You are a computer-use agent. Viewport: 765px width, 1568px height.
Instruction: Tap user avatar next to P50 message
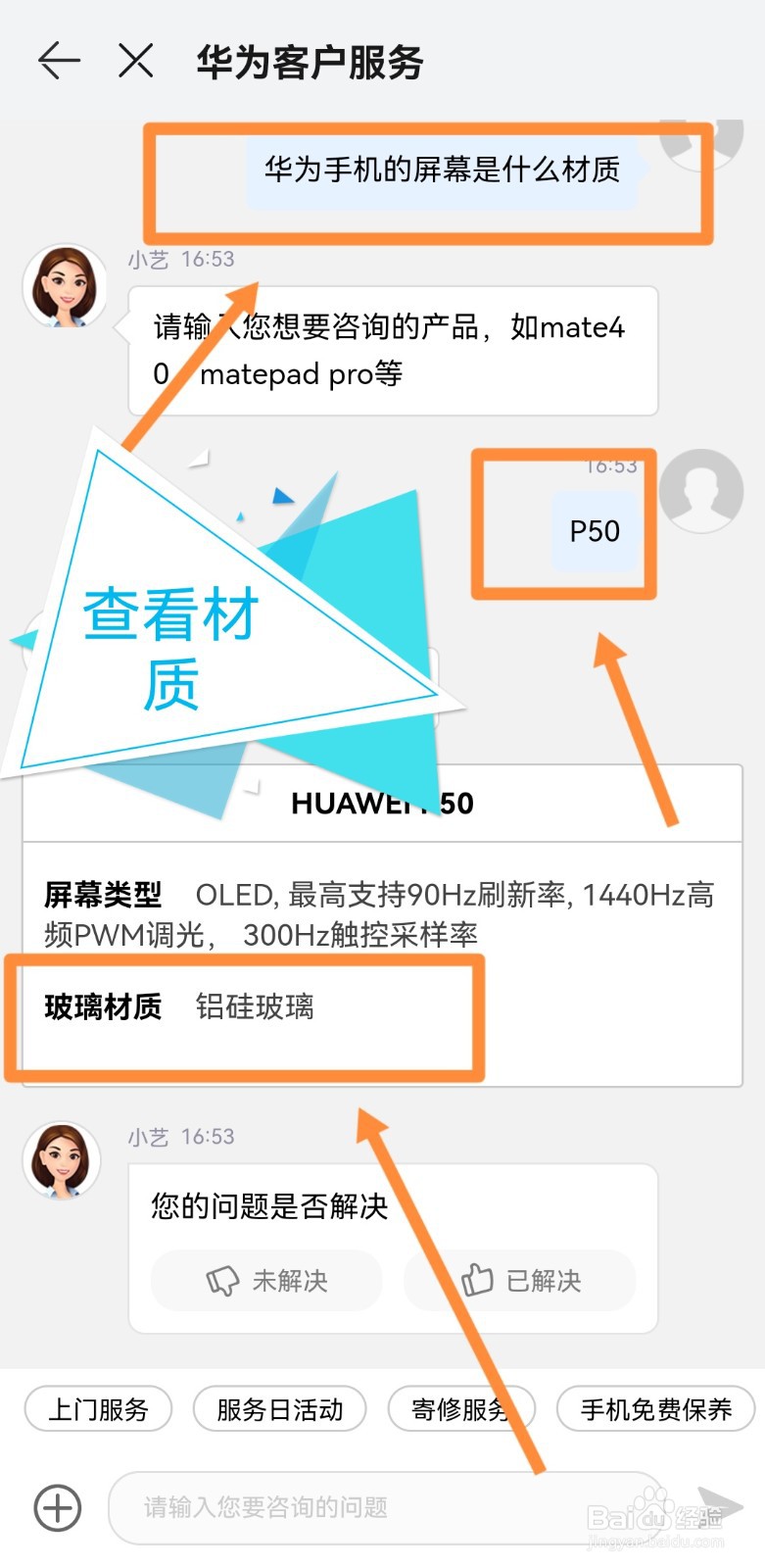click(701, 491)
